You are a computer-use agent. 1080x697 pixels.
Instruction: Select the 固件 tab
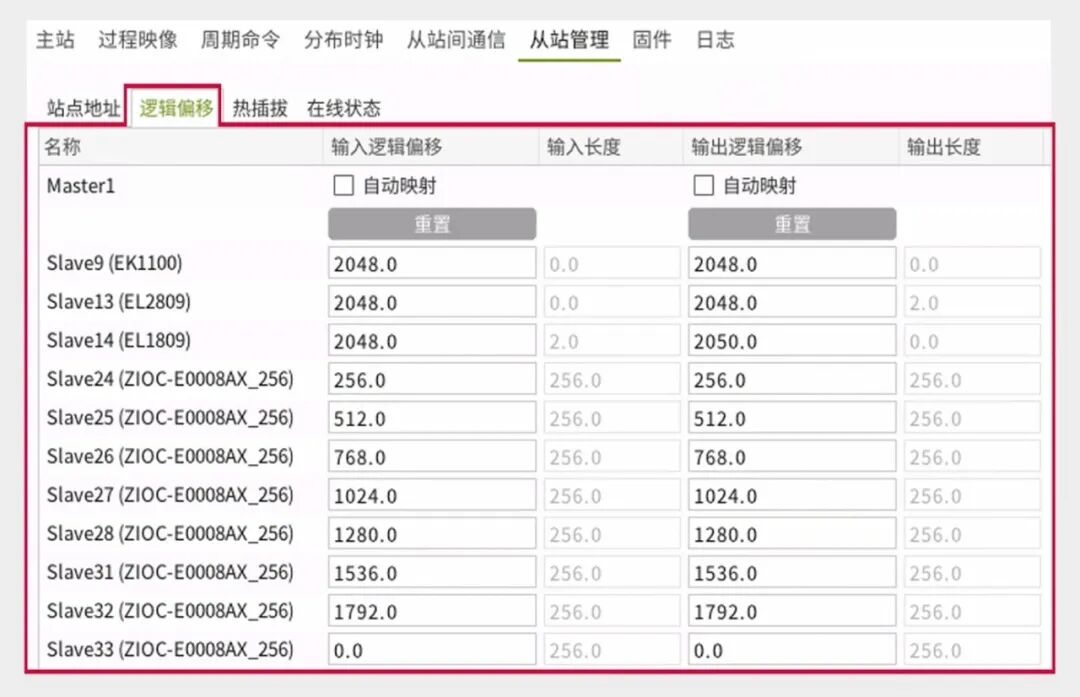coord(652,39)
